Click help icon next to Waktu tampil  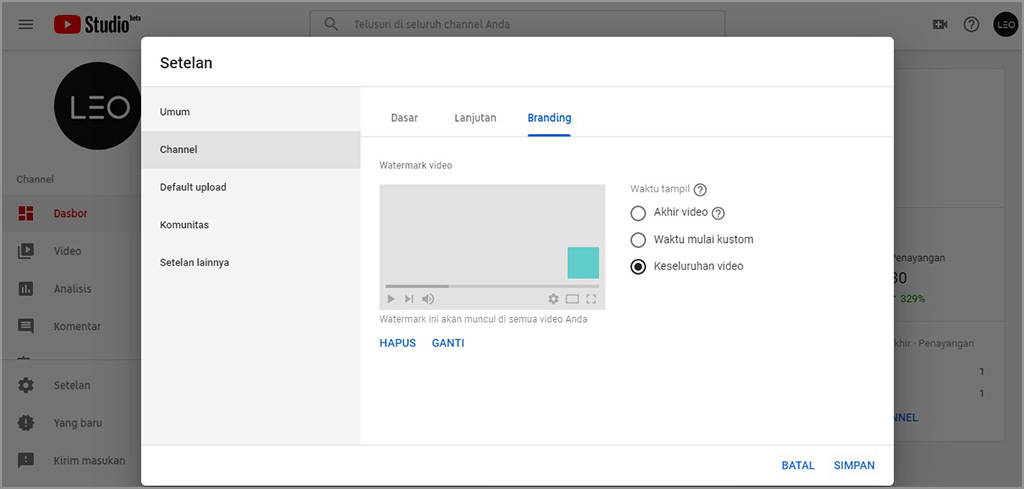pos(700,190)
